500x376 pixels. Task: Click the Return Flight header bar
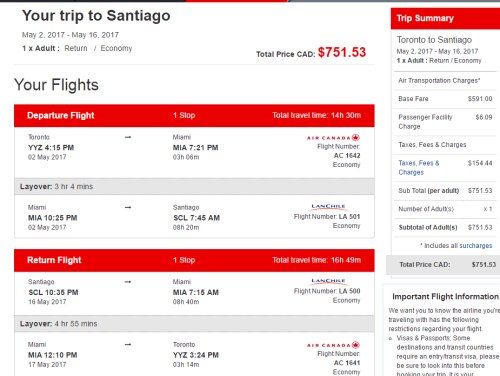194,260
